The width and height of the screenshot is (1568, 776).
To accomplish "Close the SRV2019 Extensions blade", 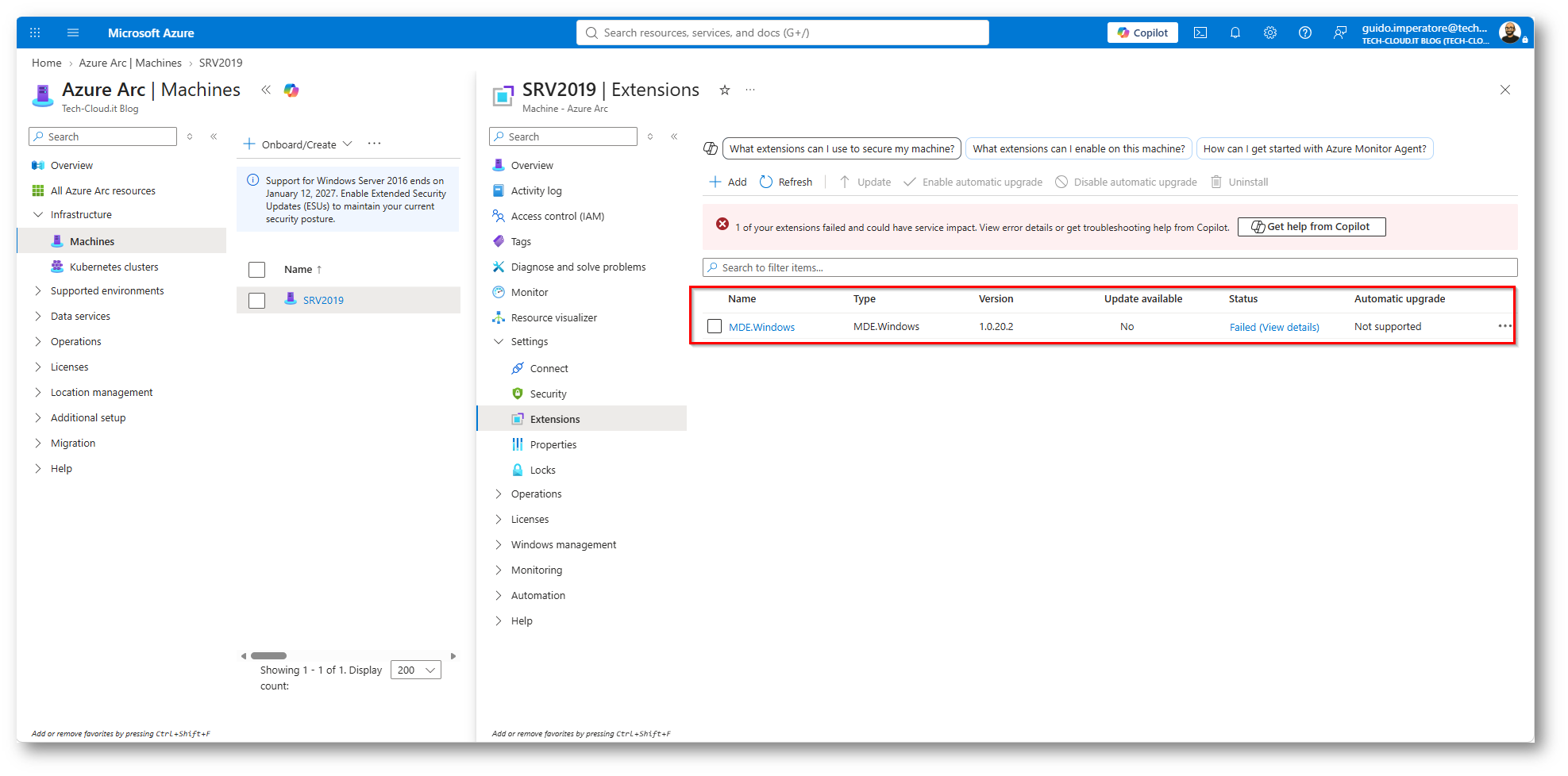I will click(x=1505, y=90).
